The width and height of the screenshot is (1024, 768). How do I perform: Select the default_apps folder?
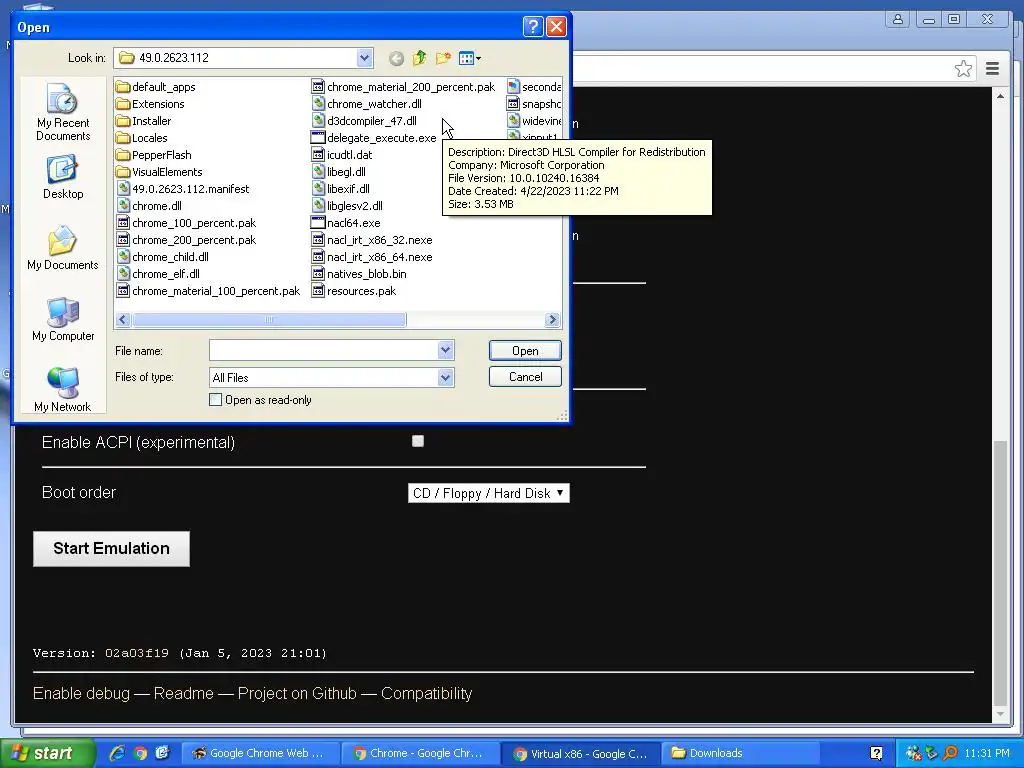tap(156, 87)
